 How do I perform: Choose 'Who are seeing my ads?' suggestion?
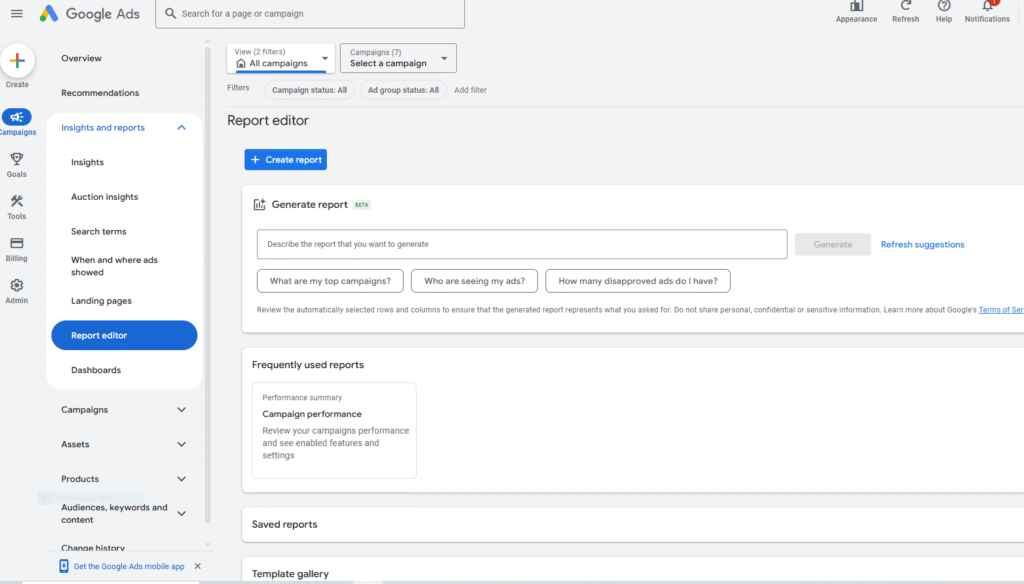(474, 281)
